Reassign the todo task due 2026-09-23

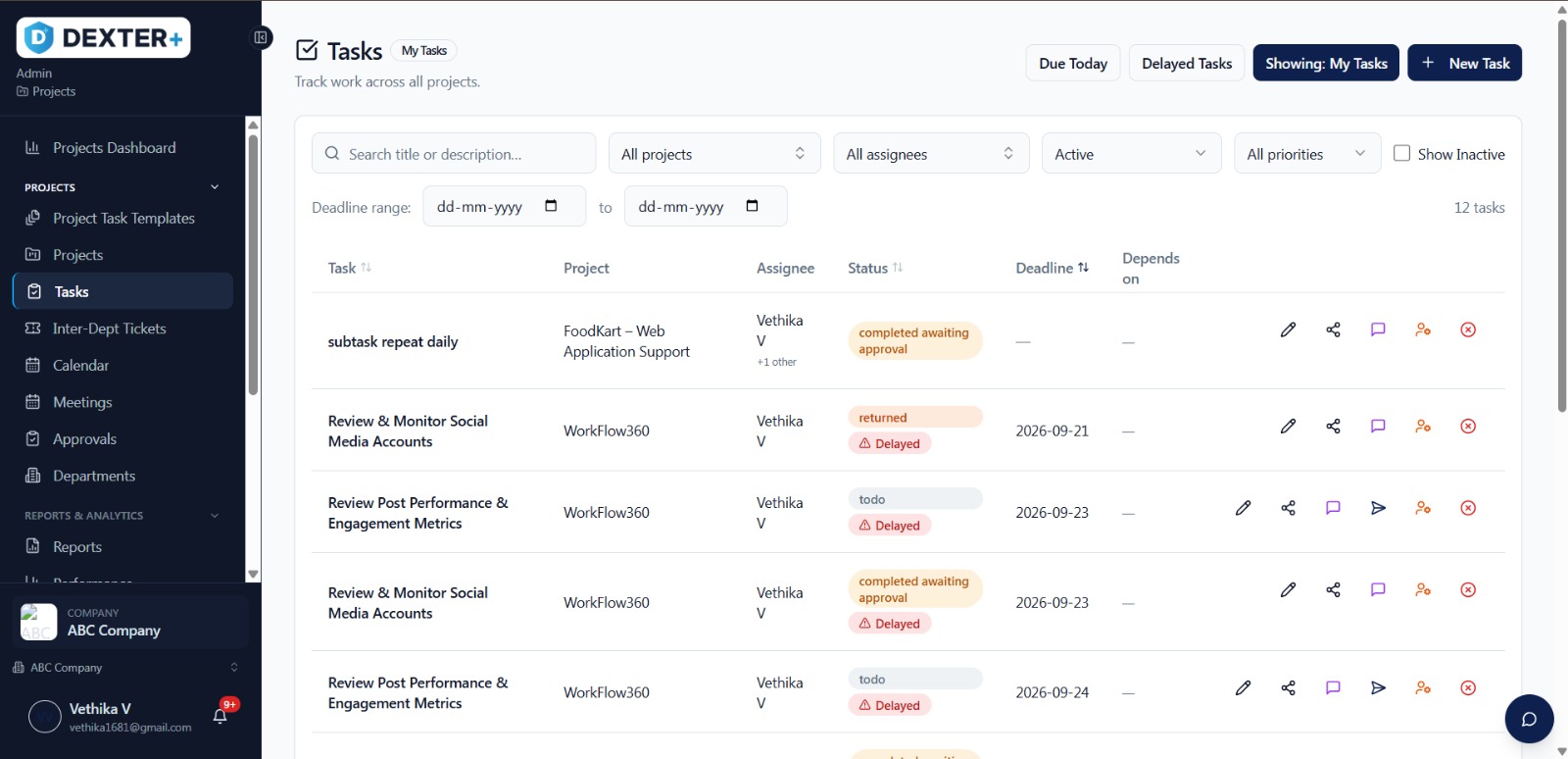(x=1423, y=508)
